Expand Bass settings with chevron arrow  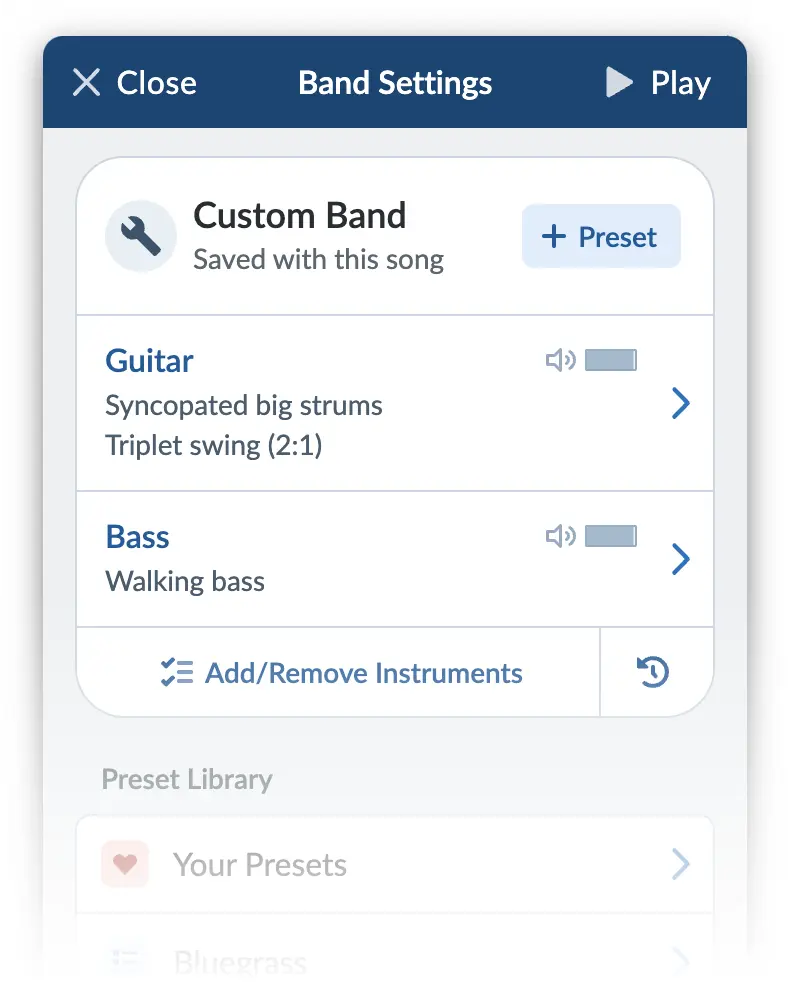point(680,559)
